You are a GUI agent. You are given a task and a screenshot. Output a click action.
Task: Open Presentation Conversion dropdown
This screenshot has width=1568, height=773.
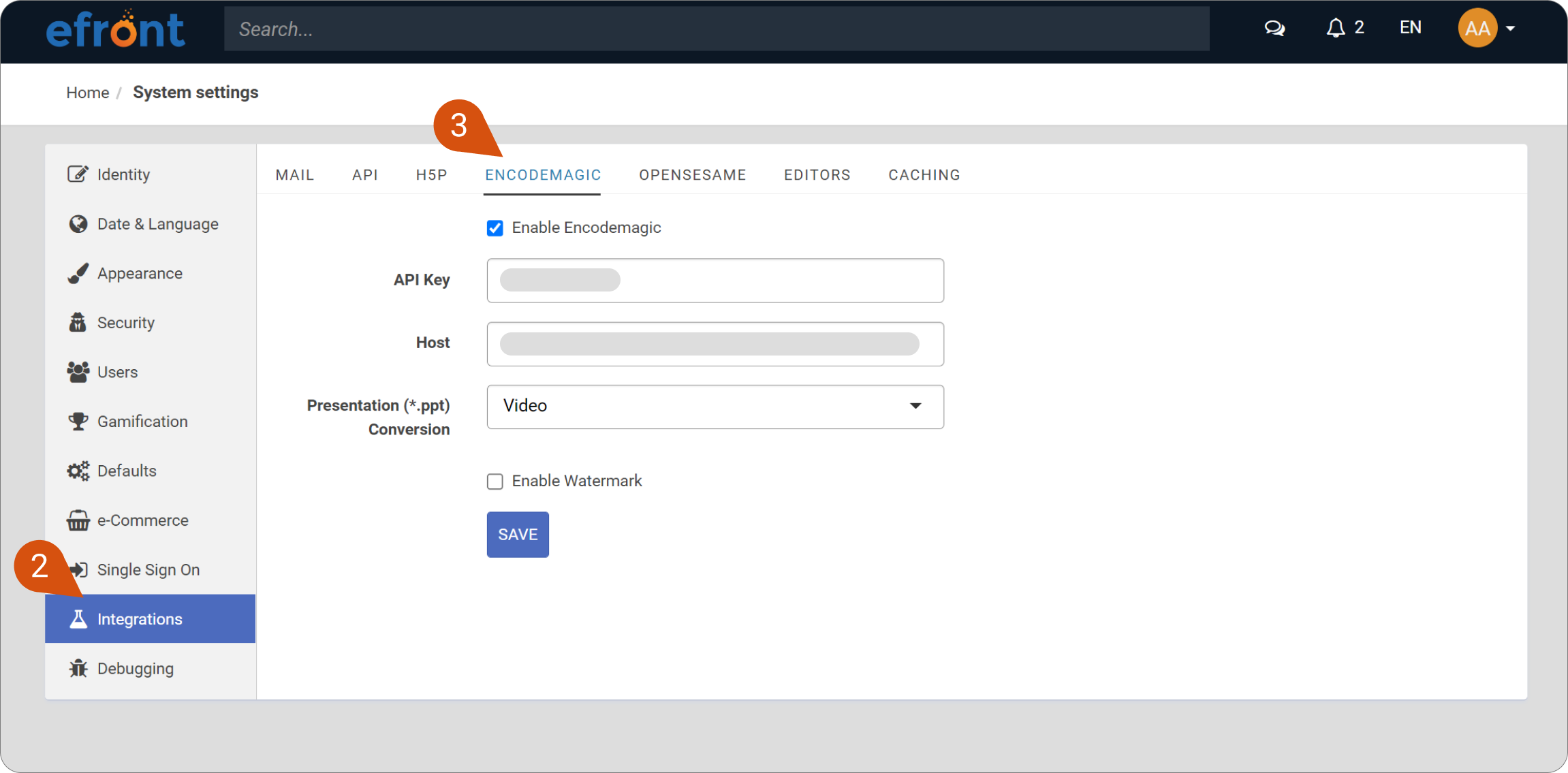point(715,407)
